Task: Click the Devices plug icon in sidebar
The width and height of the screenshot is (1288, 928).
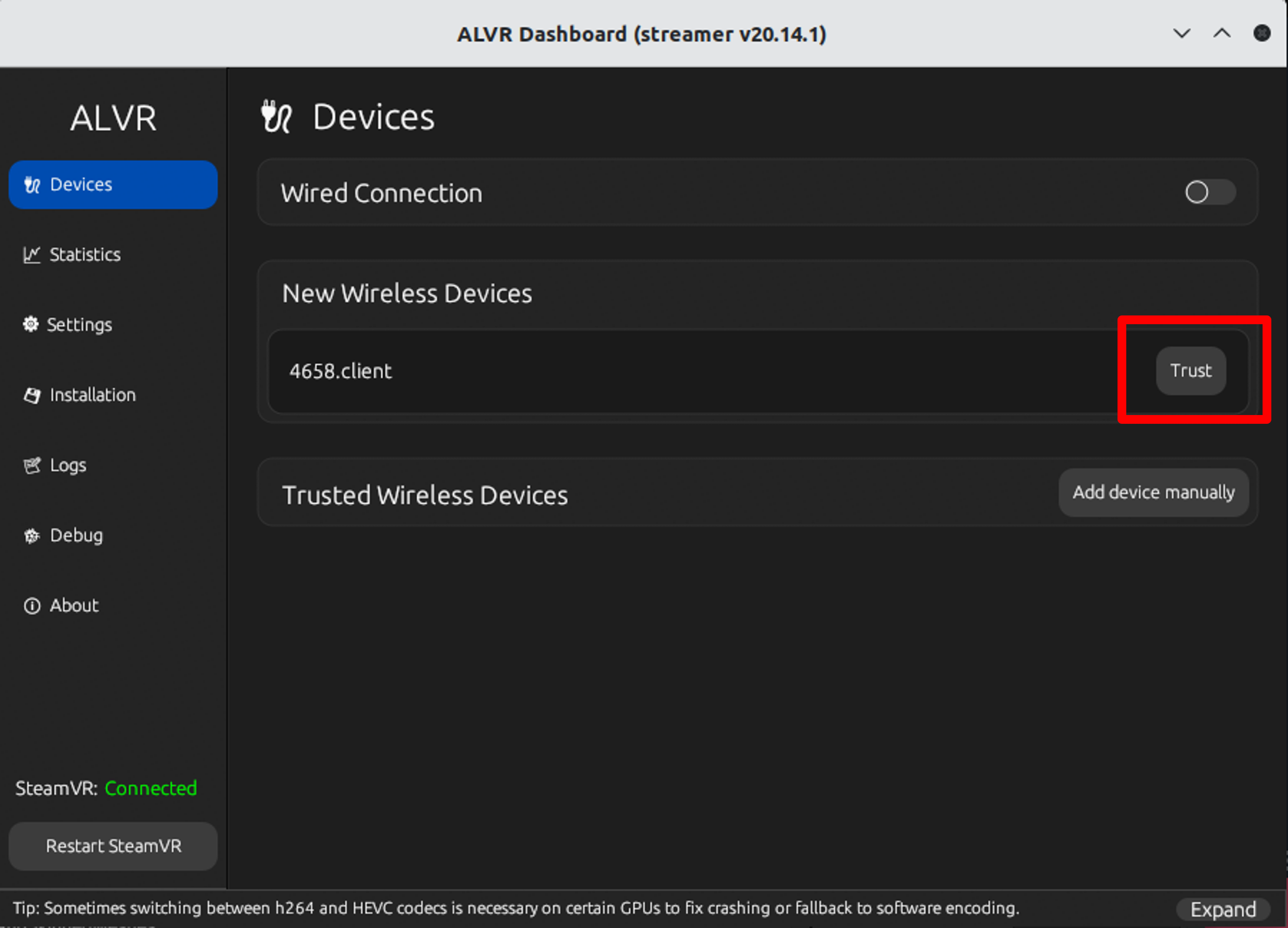Action: (x=33, y=185)
